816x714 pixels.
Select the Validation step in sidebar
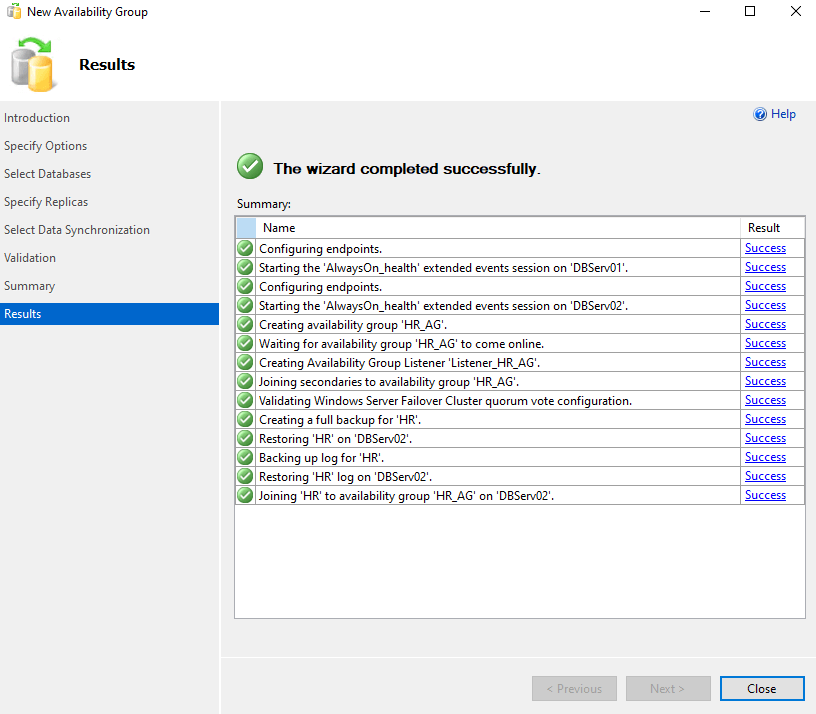30,258
